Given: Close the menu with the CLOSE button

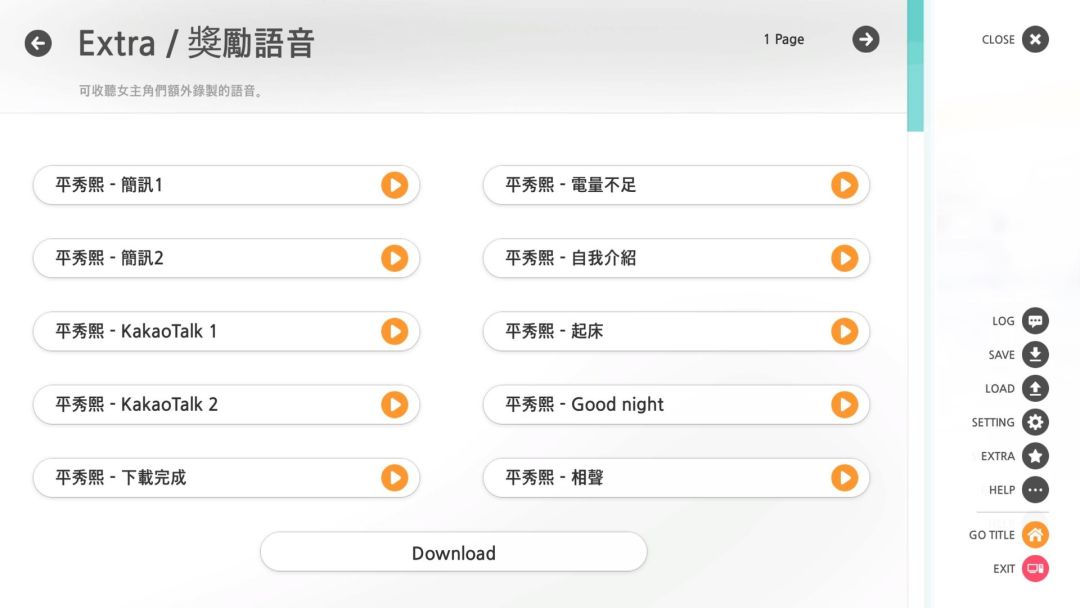Looking at the screenshot, I should tap(1035, 40).
